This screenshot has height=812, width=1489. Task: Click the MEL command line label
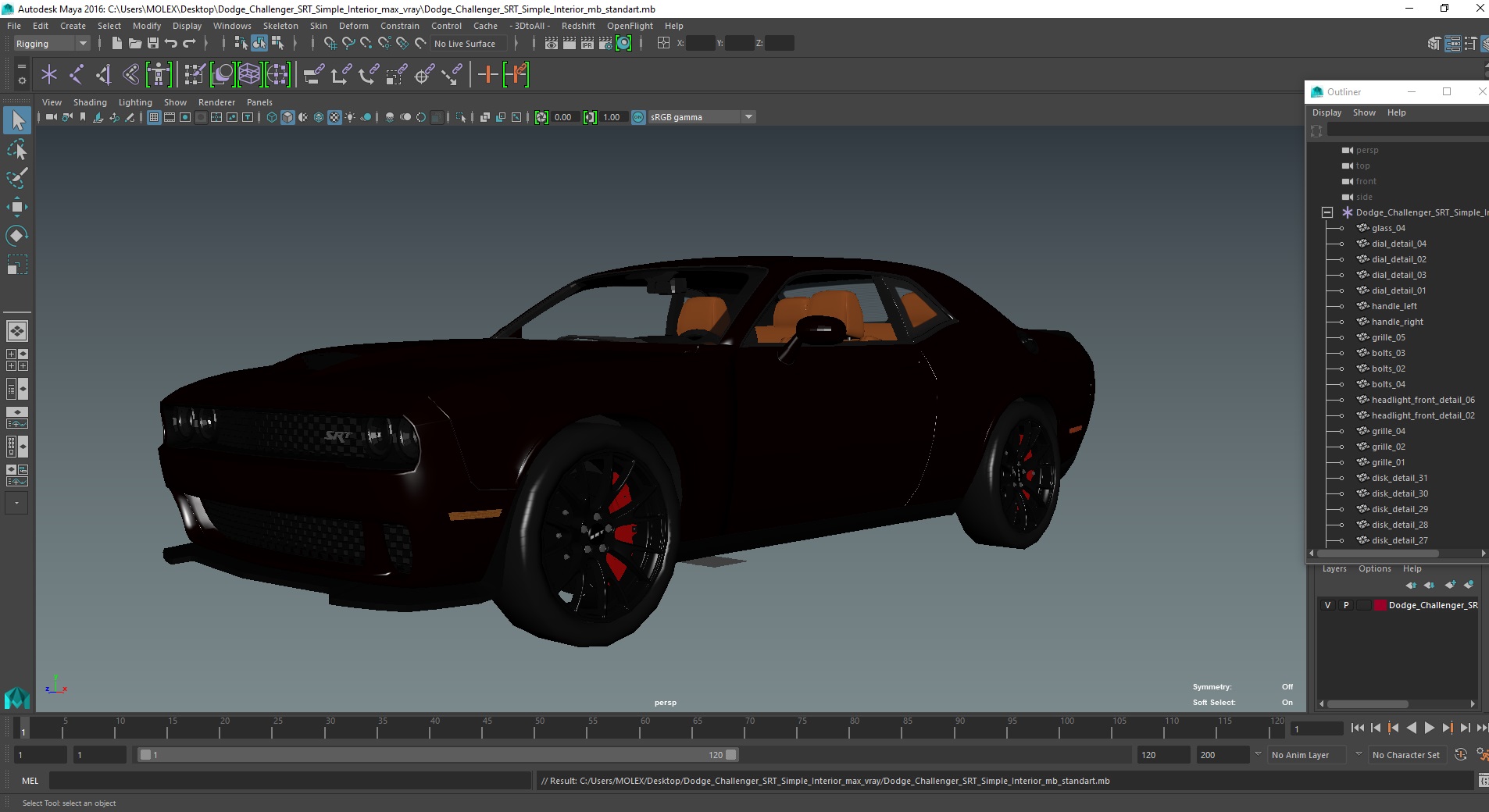(x=30, y=781)
